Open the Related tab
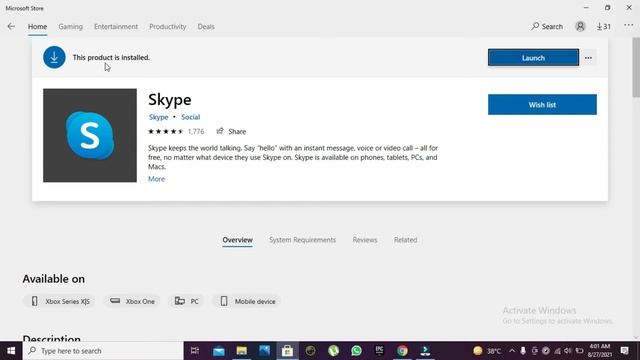The height and width of the screenshot is (360, 640). point(405,240)
